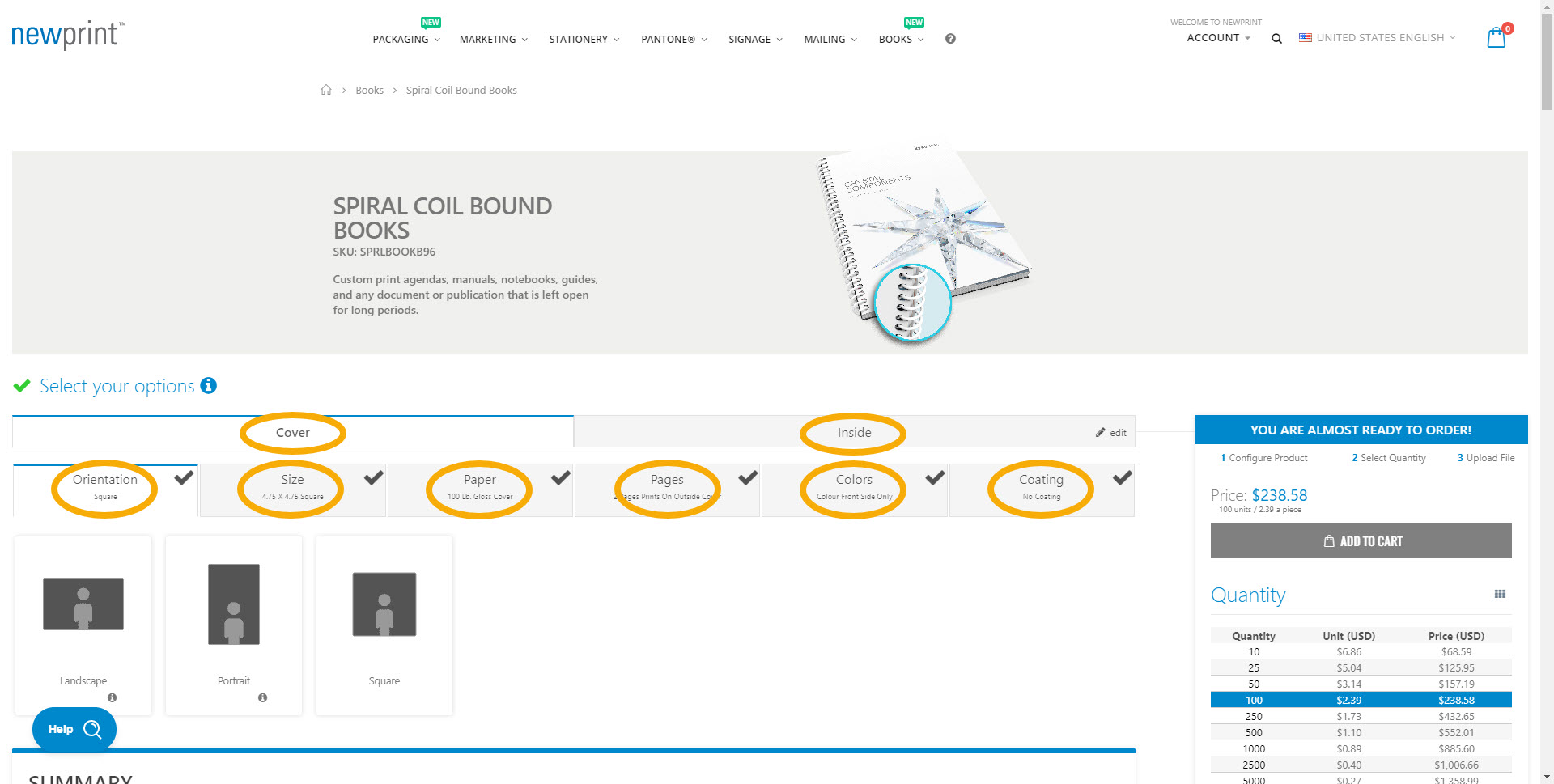
Task: Expand the Marketing menu
Action: [x=494, y=39]
